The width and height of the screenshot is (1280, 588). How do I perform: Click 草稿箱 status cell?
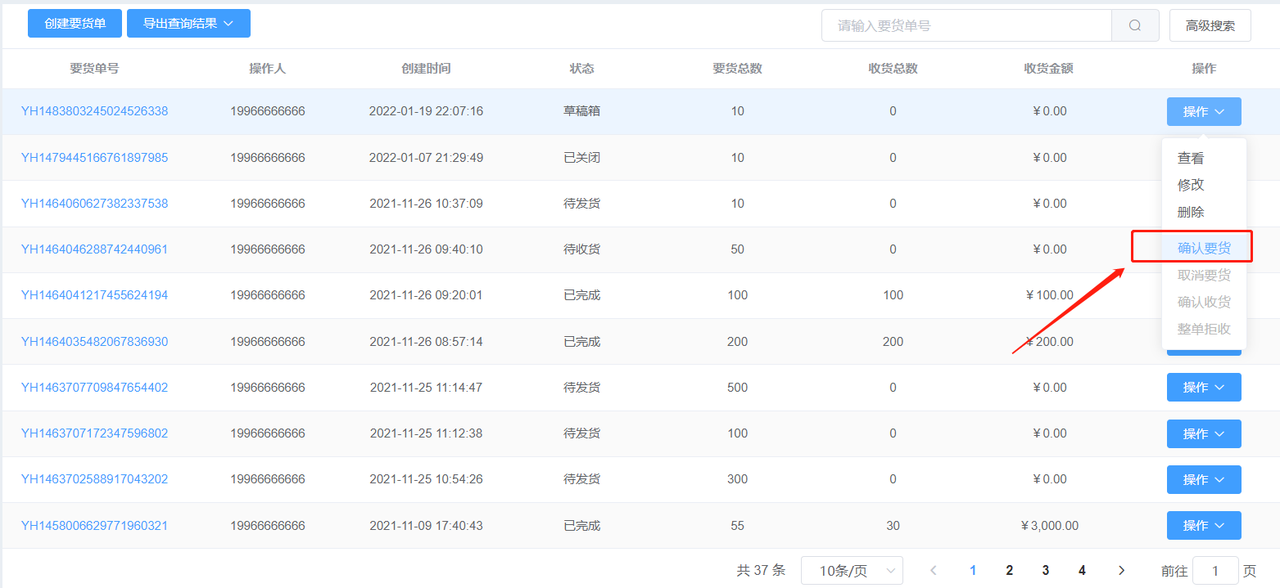pos(582,111)
